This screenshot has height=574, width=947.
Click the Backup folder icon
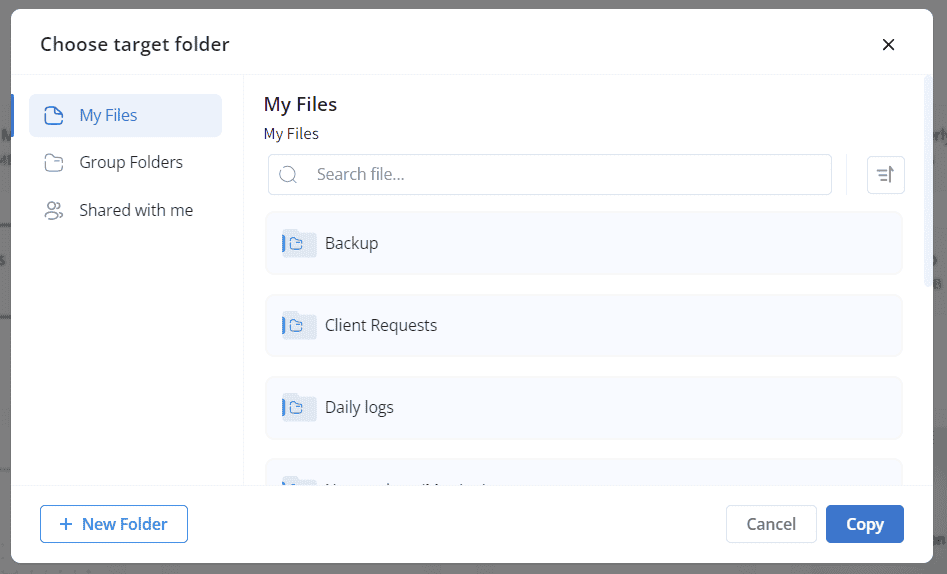299,243
